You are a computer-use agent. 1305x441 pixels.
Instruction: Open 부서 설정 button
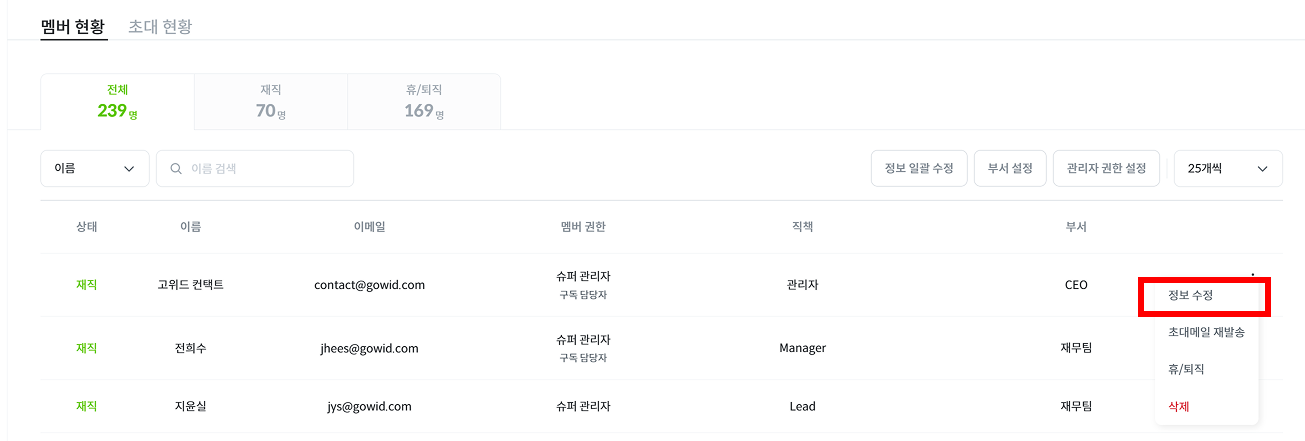(1010, 169)
